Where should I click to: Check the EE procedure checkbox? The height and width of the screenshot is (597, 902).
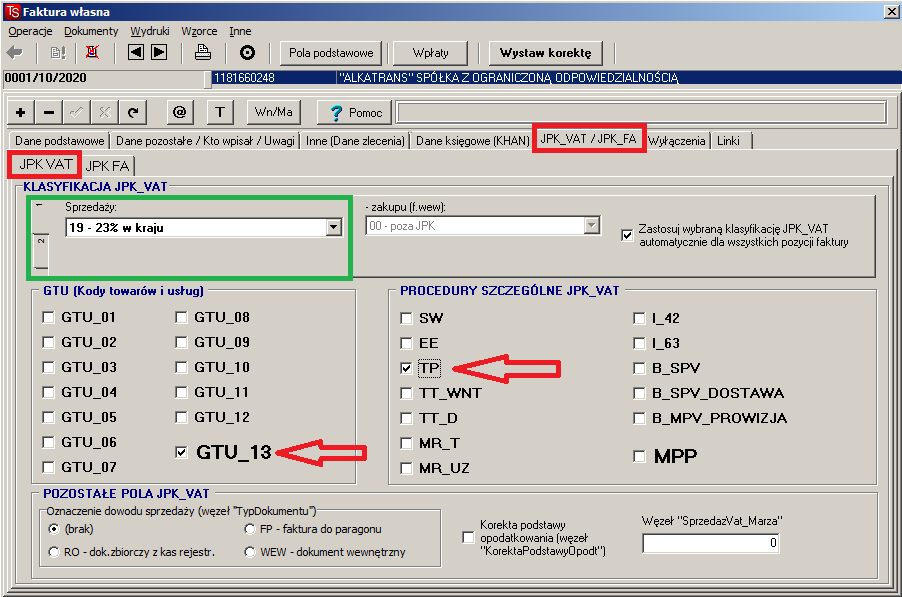click(406, 343)
